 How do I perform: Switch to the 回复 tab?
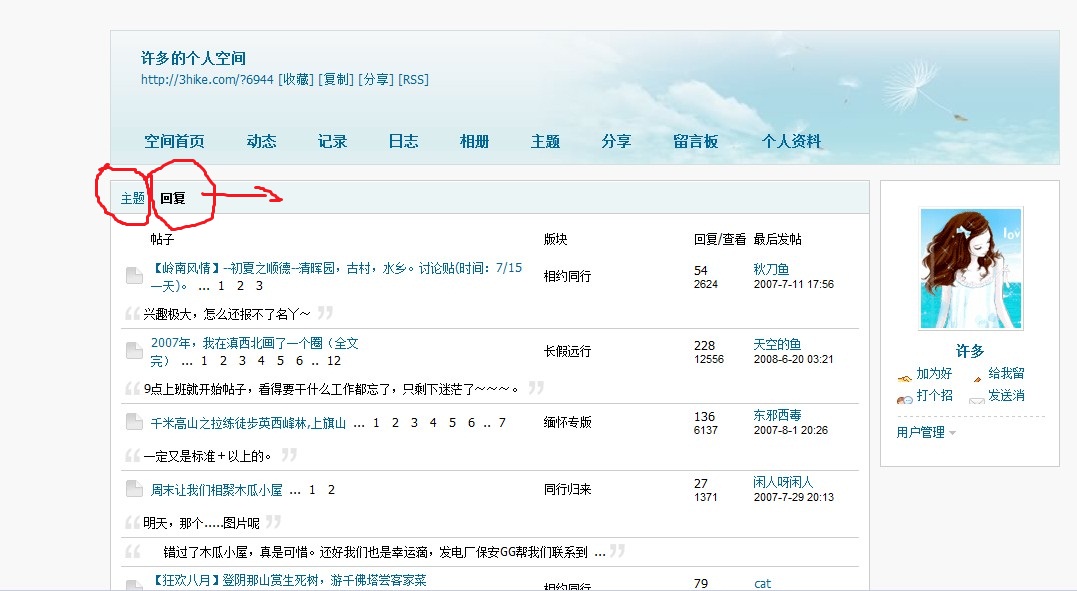point(173,198)
